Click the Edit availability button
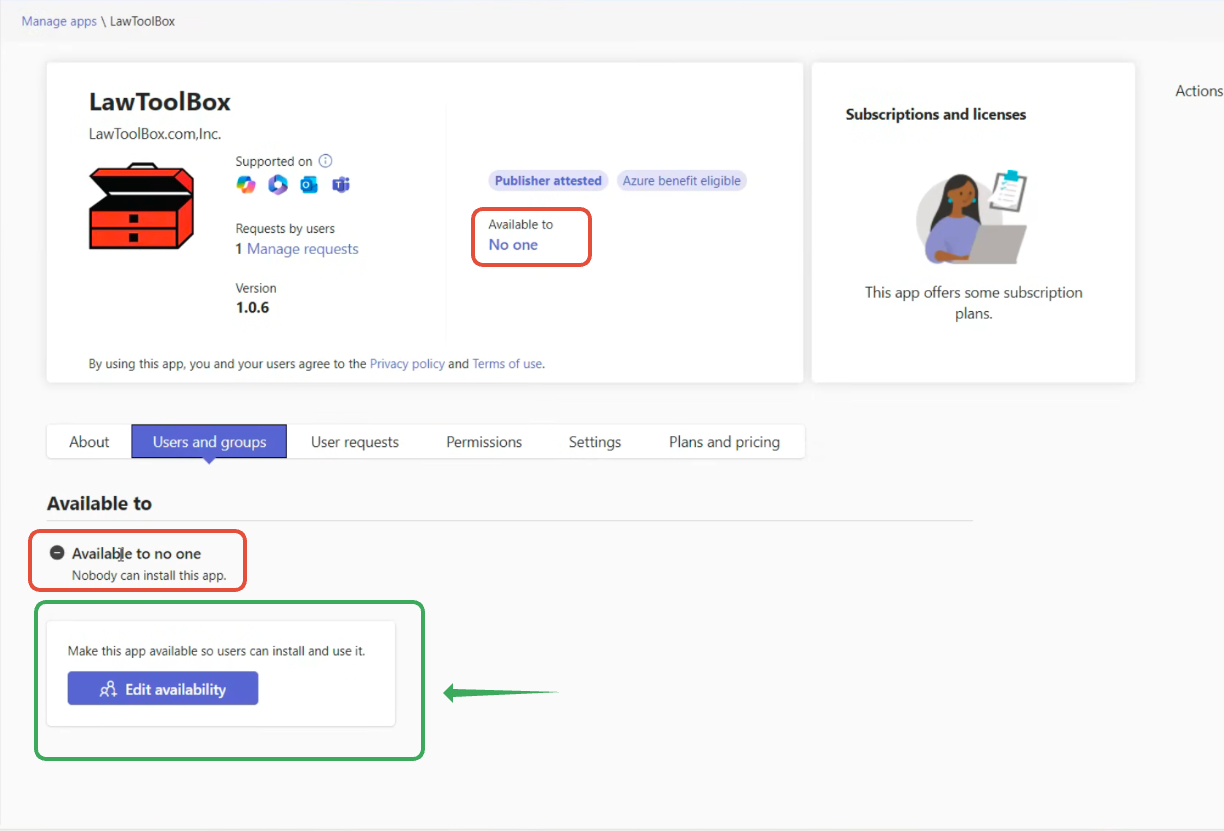Image resolution: width=1224 pixels, height=831 pixels. (163, 689)
